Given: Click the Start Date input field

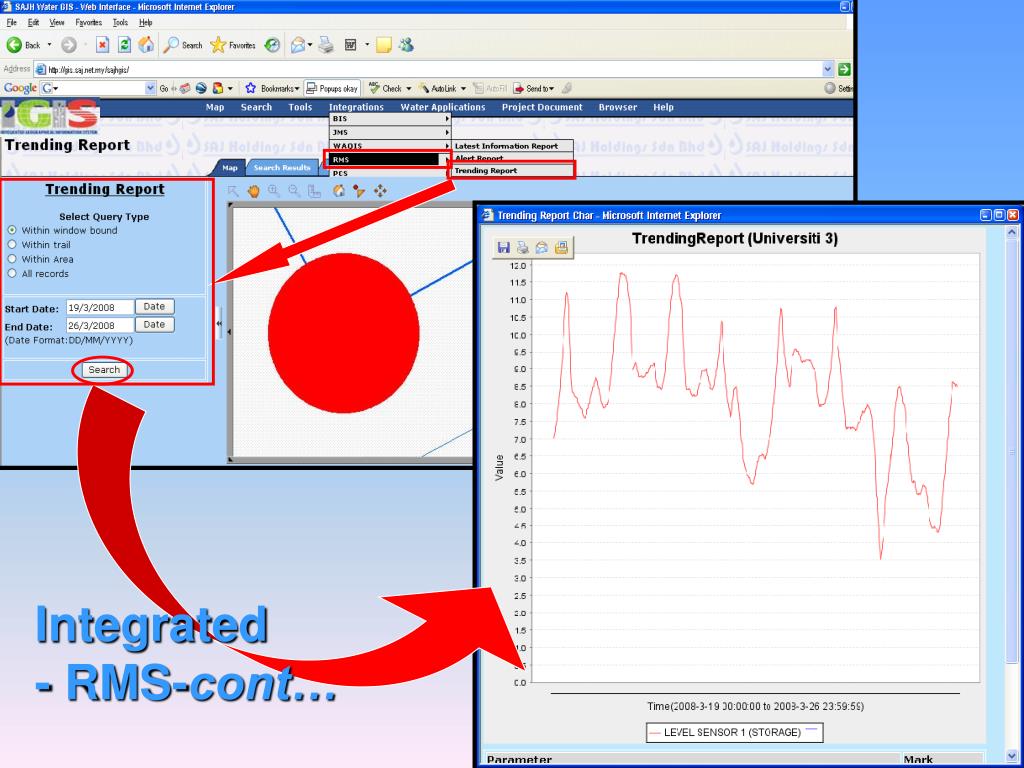Looking at the screenshot, I should 100,307.
